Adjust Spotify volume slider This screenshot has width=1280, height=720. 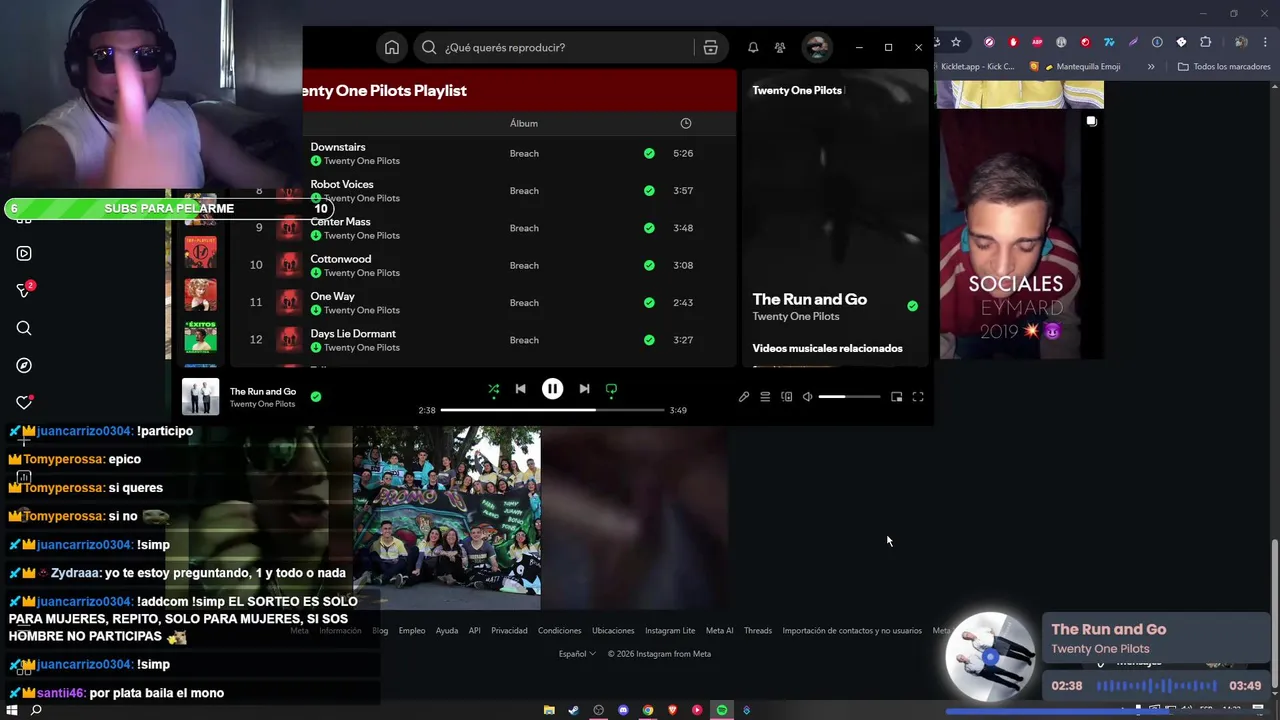pyautogui.click(x=849, y=397)
